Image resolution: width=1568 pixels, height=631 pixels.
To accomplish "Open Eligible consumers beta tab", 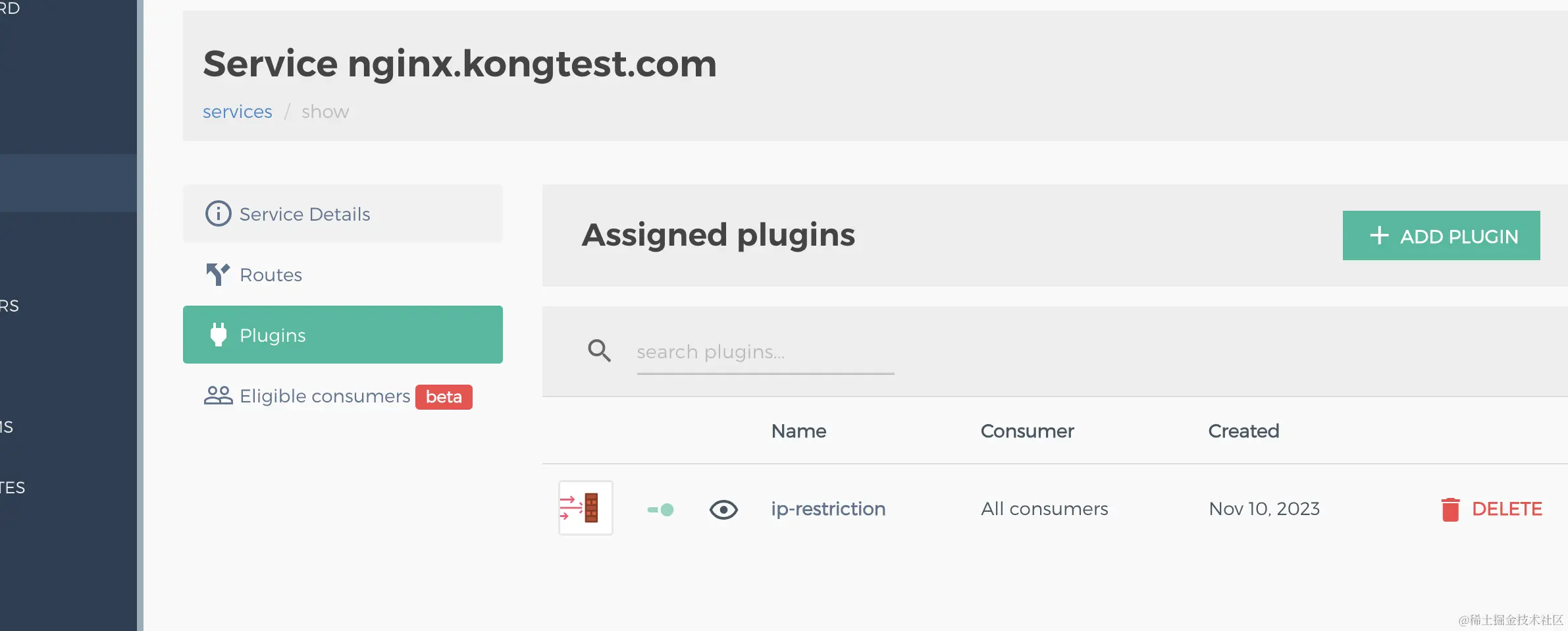I will point(325,396).
